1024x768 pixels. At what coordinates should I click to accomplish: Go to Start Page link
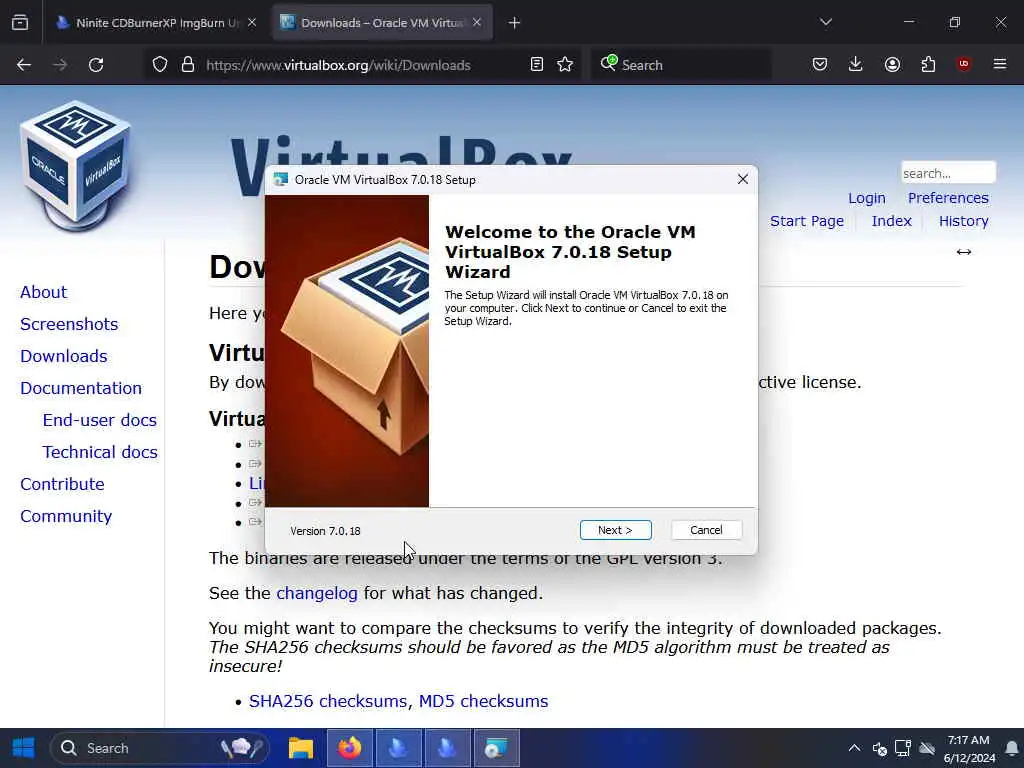click(807, 221)
